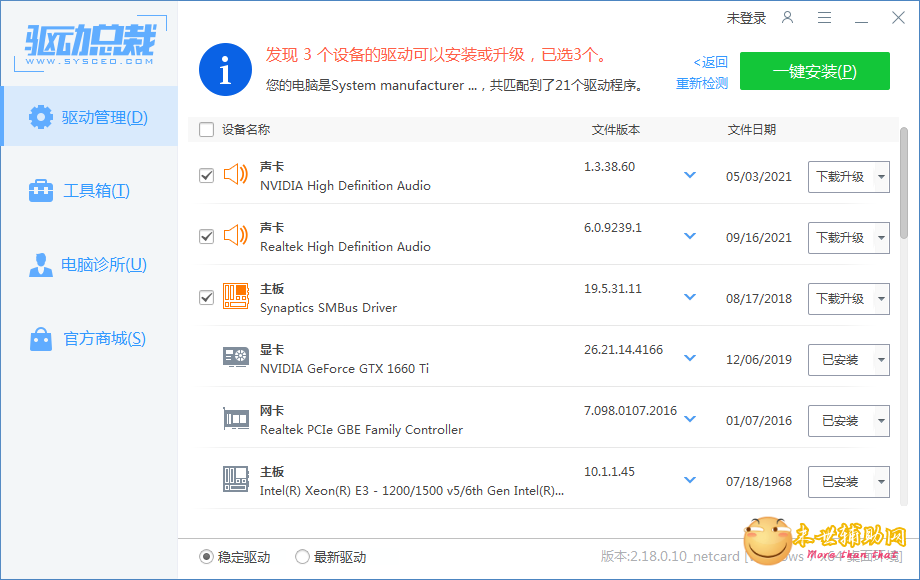The width and height of the screenshot is (920, 580).
Task: Click the blue info icon
Action: (225, 69)
